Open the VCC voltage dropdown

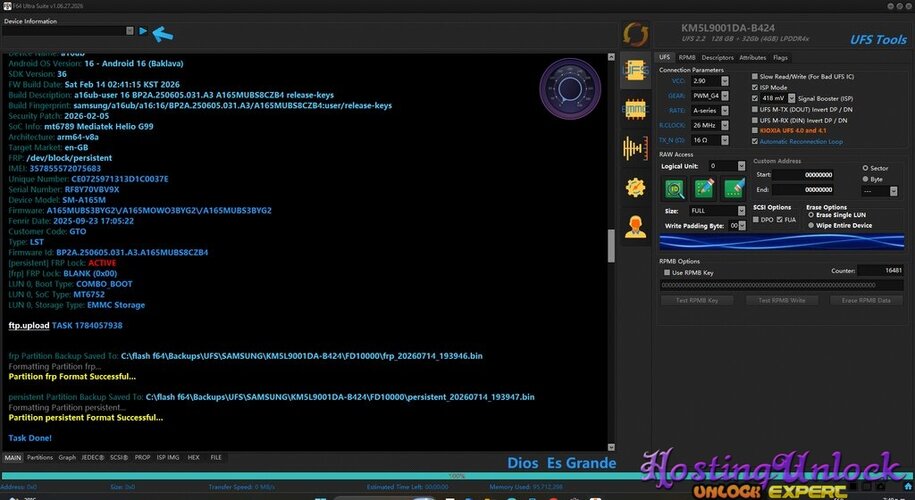[725, 81]
